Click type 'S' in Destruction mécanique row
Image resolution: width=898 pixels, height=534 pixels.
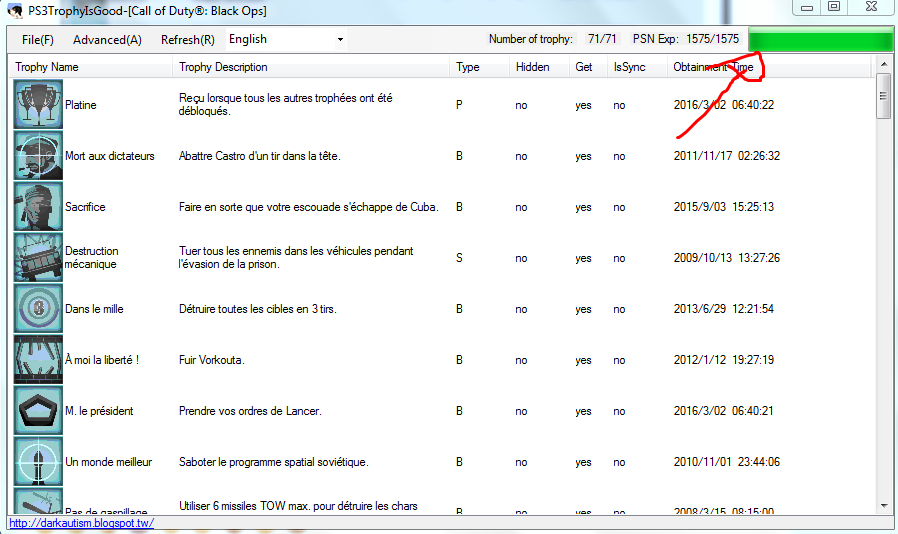point(459,258)
